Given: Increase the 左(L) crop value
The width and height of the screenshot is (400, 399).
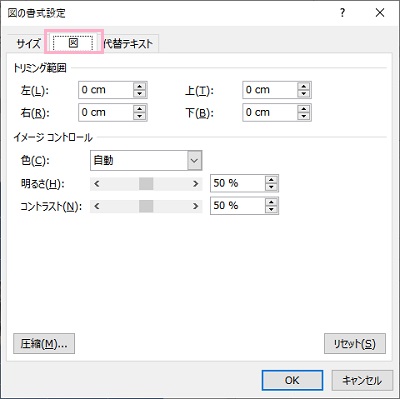Looking at the screenshot, I should point(140,86).
